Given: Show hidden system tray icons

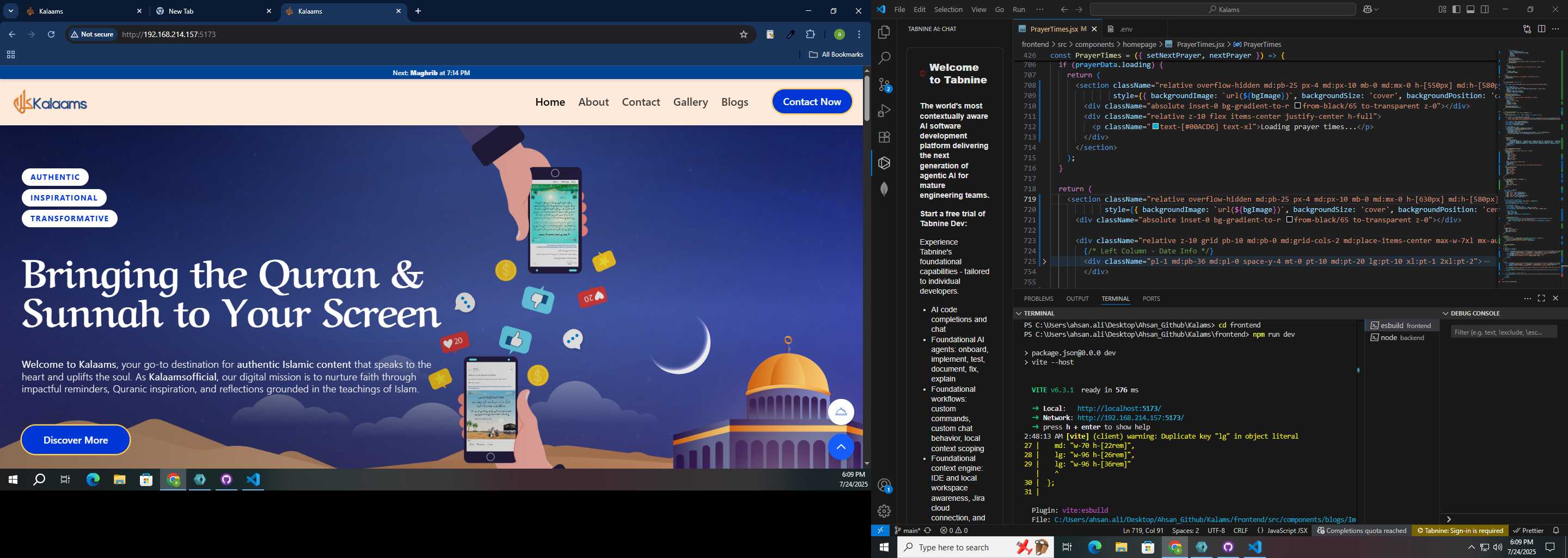Looking at the screenshot, I should tap(1471, 548).
